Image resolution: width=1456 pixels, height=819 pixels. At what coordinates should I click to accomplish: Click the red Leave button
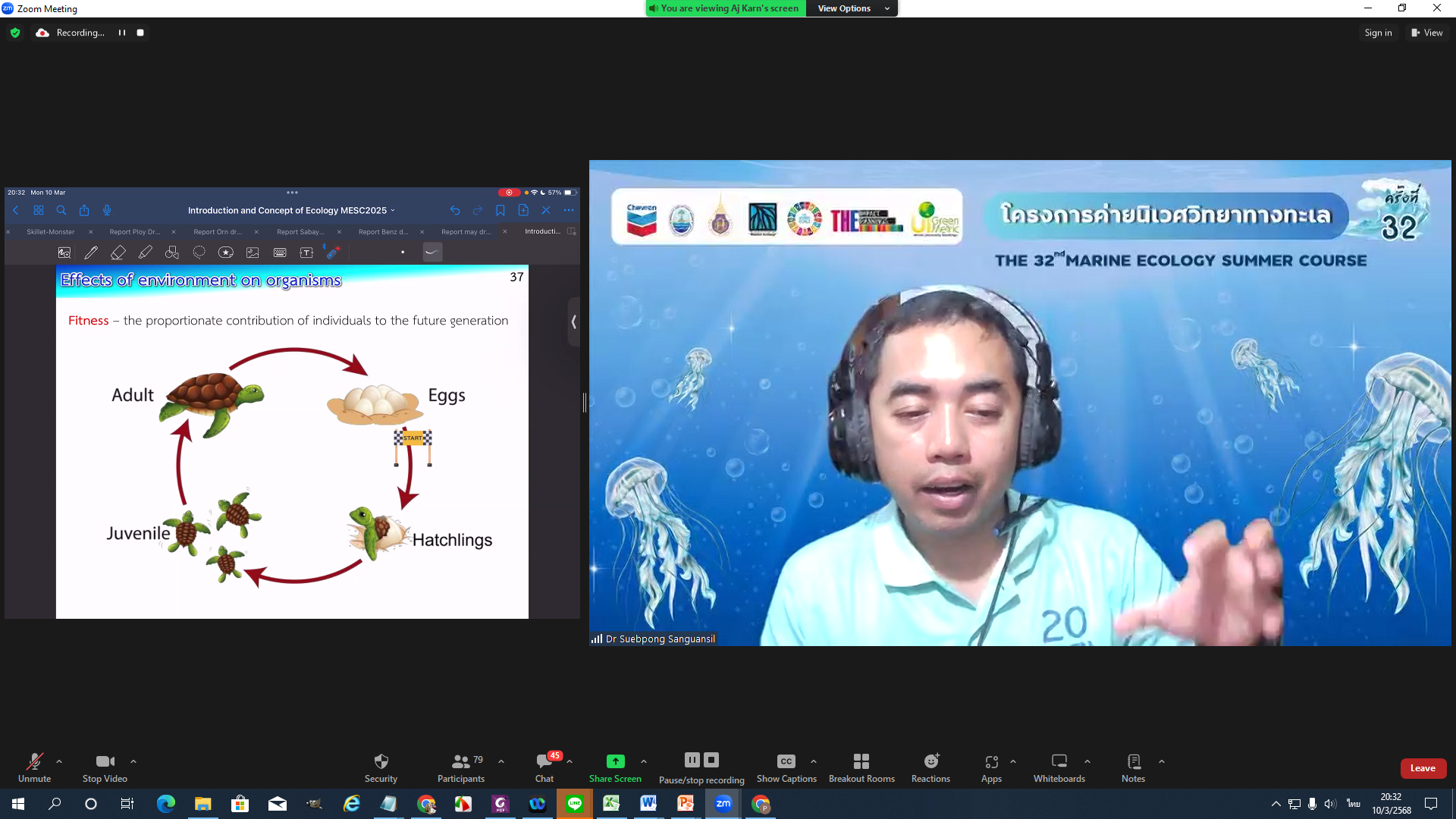click(x=1423, y=768)
